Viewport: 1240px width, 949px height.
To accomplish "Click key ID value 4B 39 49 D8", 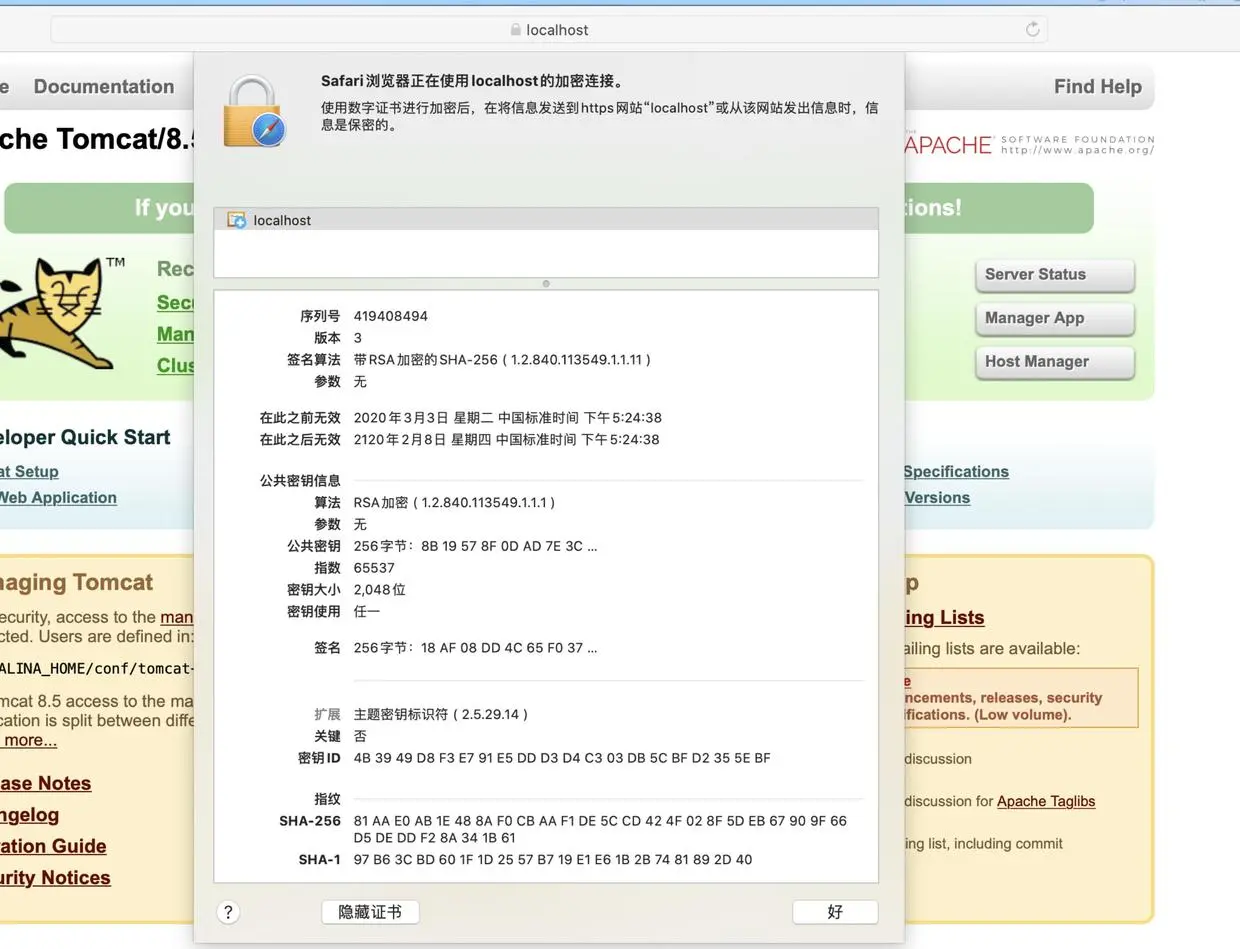I will tap(562, 758).
